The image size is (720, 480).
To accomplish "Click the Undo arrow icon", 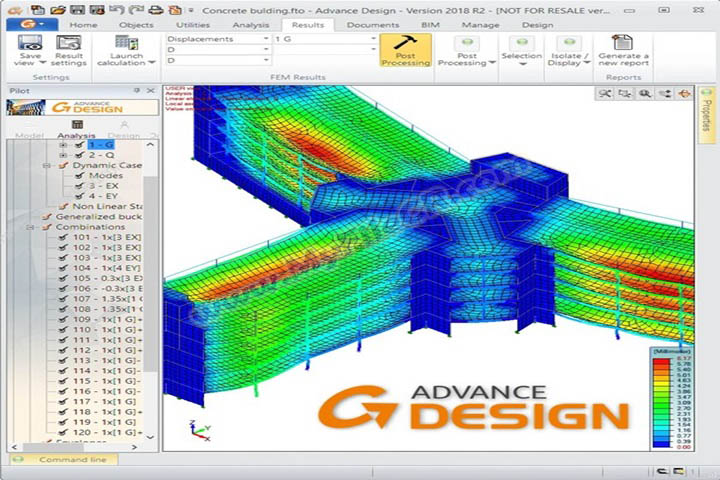I will click(117, 9).
